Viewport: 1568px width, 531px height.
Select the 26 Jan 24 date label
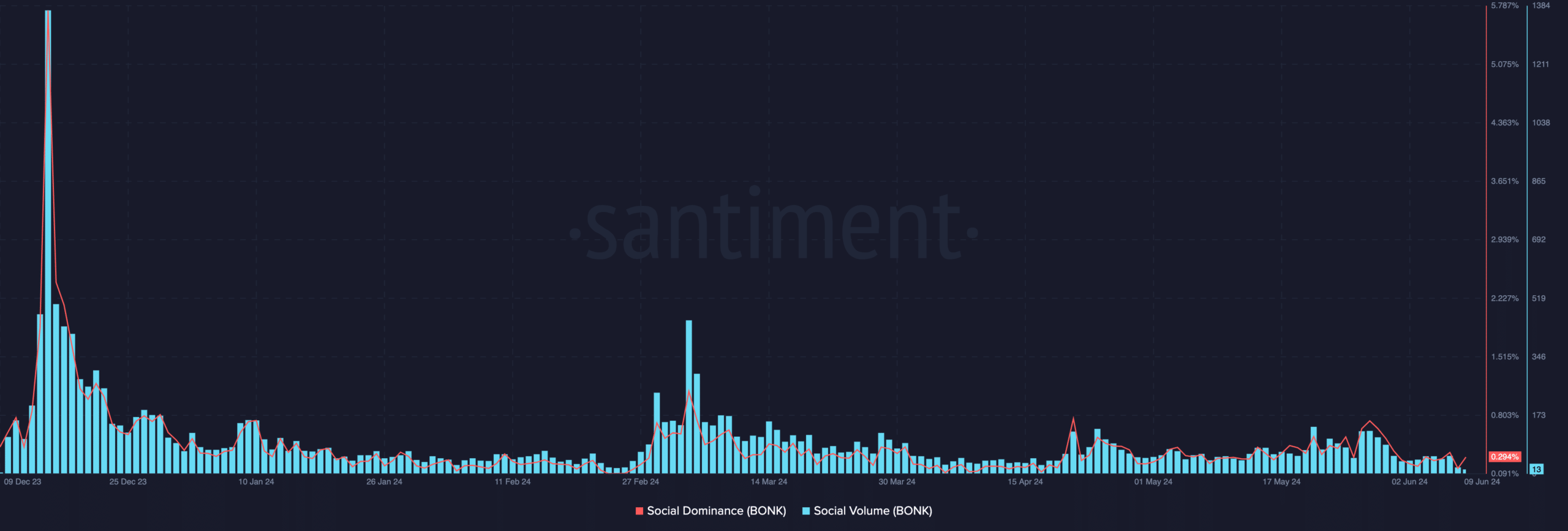[x=384, y=482]
